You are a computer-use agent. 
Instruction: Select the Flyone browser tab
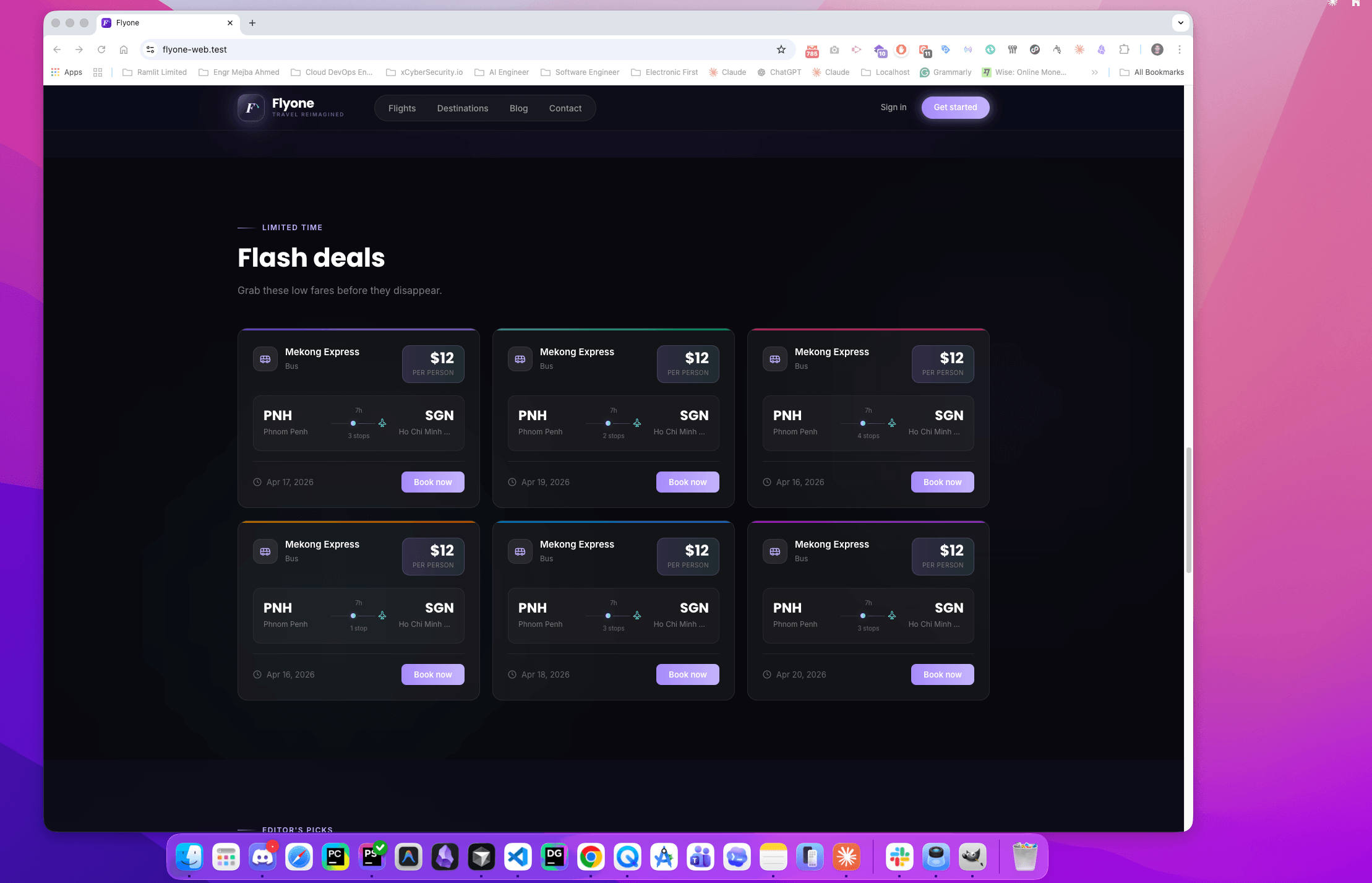pos(168,23)
